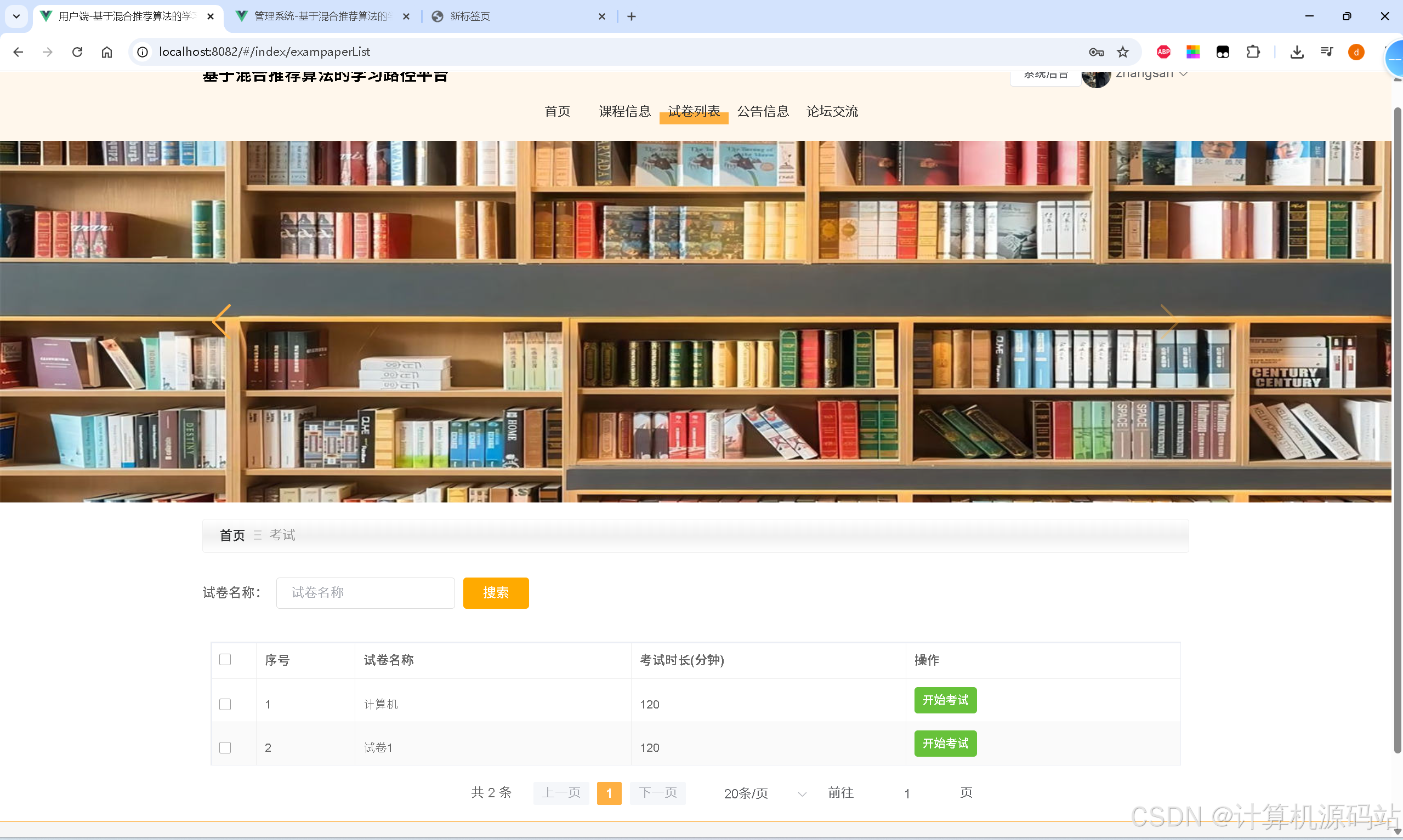Check the checkbox for 试卷1 exam row
The width and height of the screenshot is (1403, 840).
[225, 747]
